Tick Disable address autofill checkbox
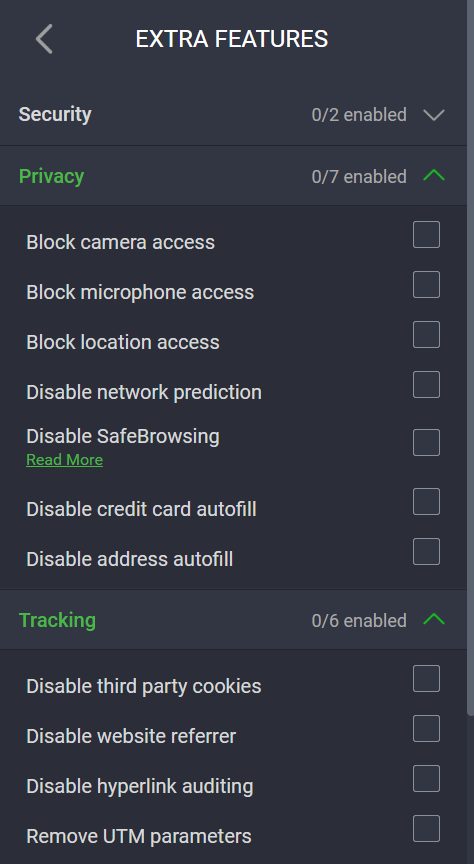This screenshot has height=864, width=474. 426,552
